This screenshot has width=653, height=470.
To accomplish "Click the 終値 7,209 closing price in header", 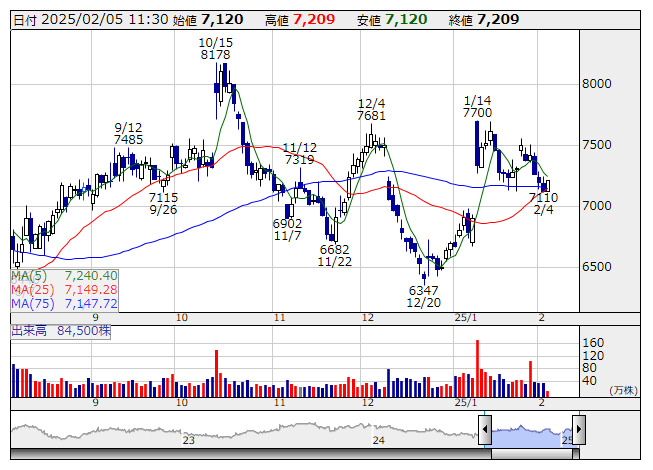I will 484,19.
